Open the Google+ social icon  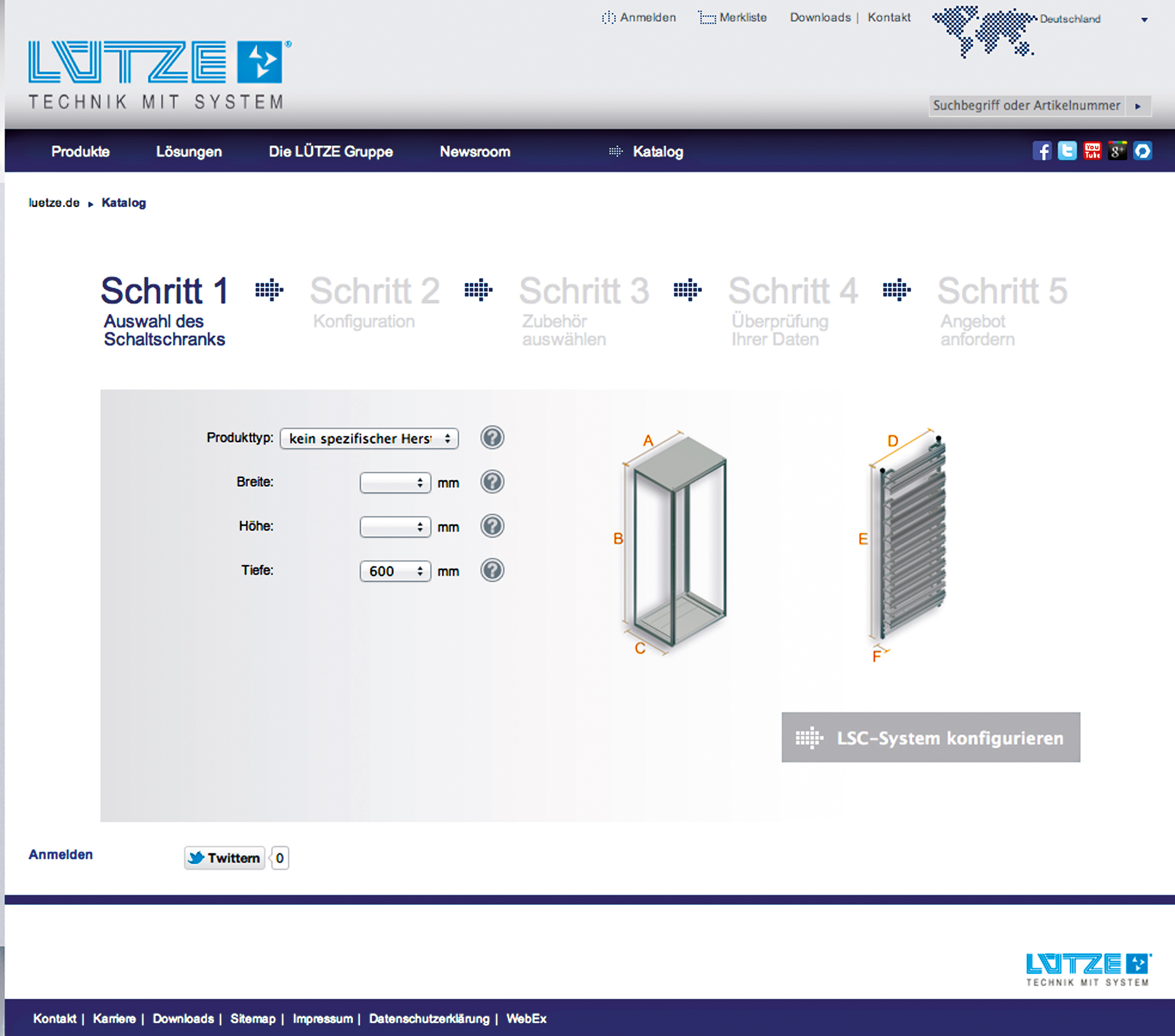[1117, 151]
